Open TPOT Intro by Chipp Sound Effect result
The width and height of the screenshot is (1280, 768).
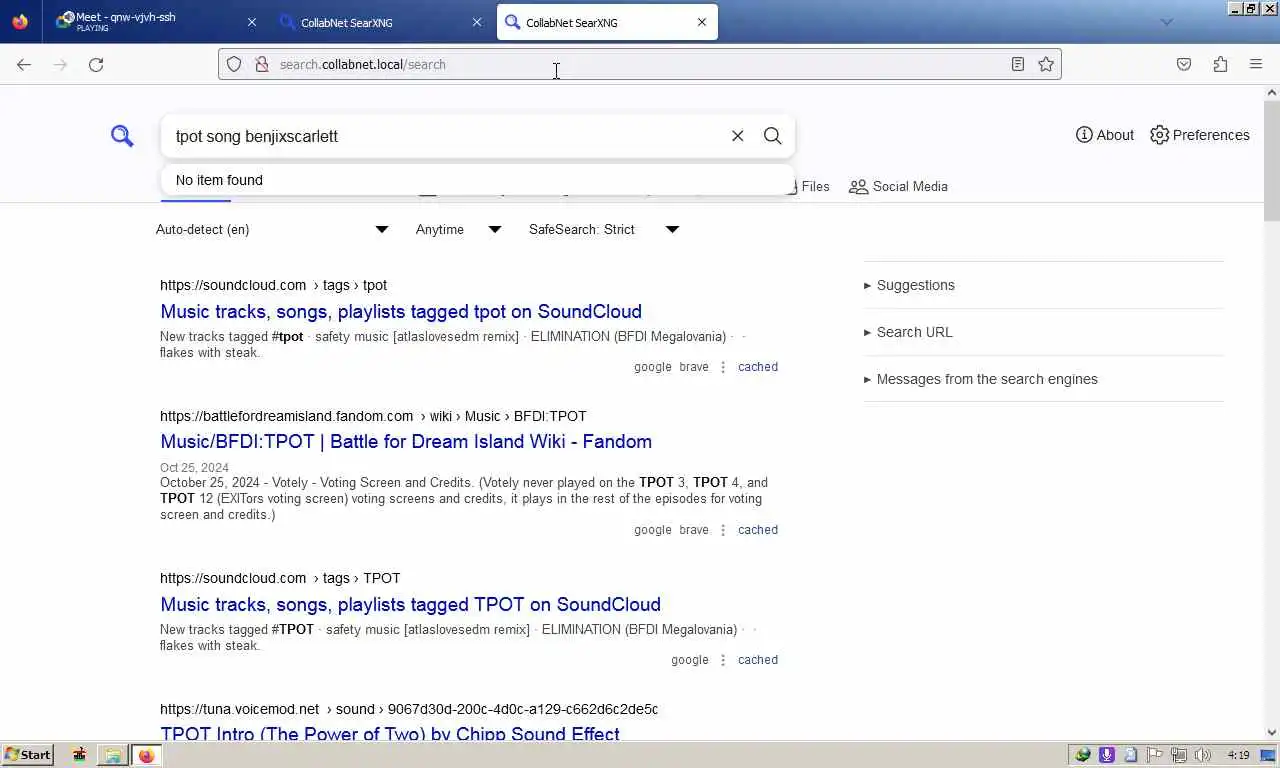tap(390, 733)
